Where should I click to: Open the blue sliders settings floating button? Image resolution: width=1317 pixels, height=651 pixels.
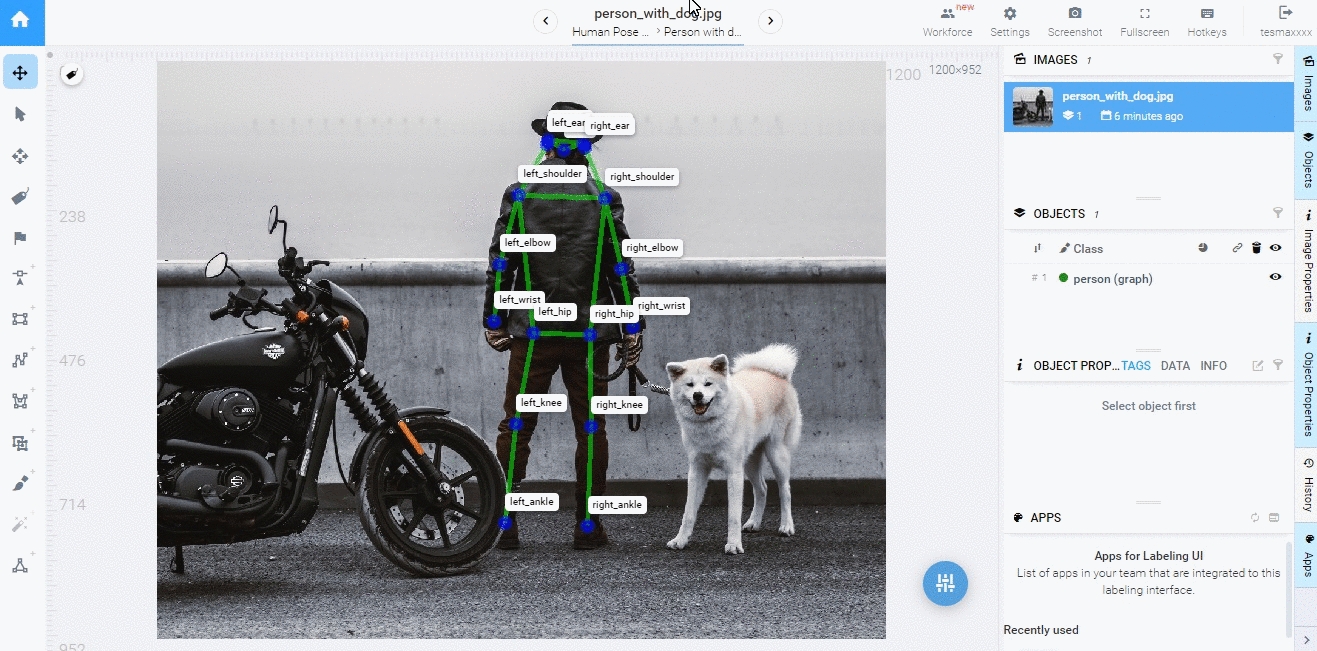[945, 583]
